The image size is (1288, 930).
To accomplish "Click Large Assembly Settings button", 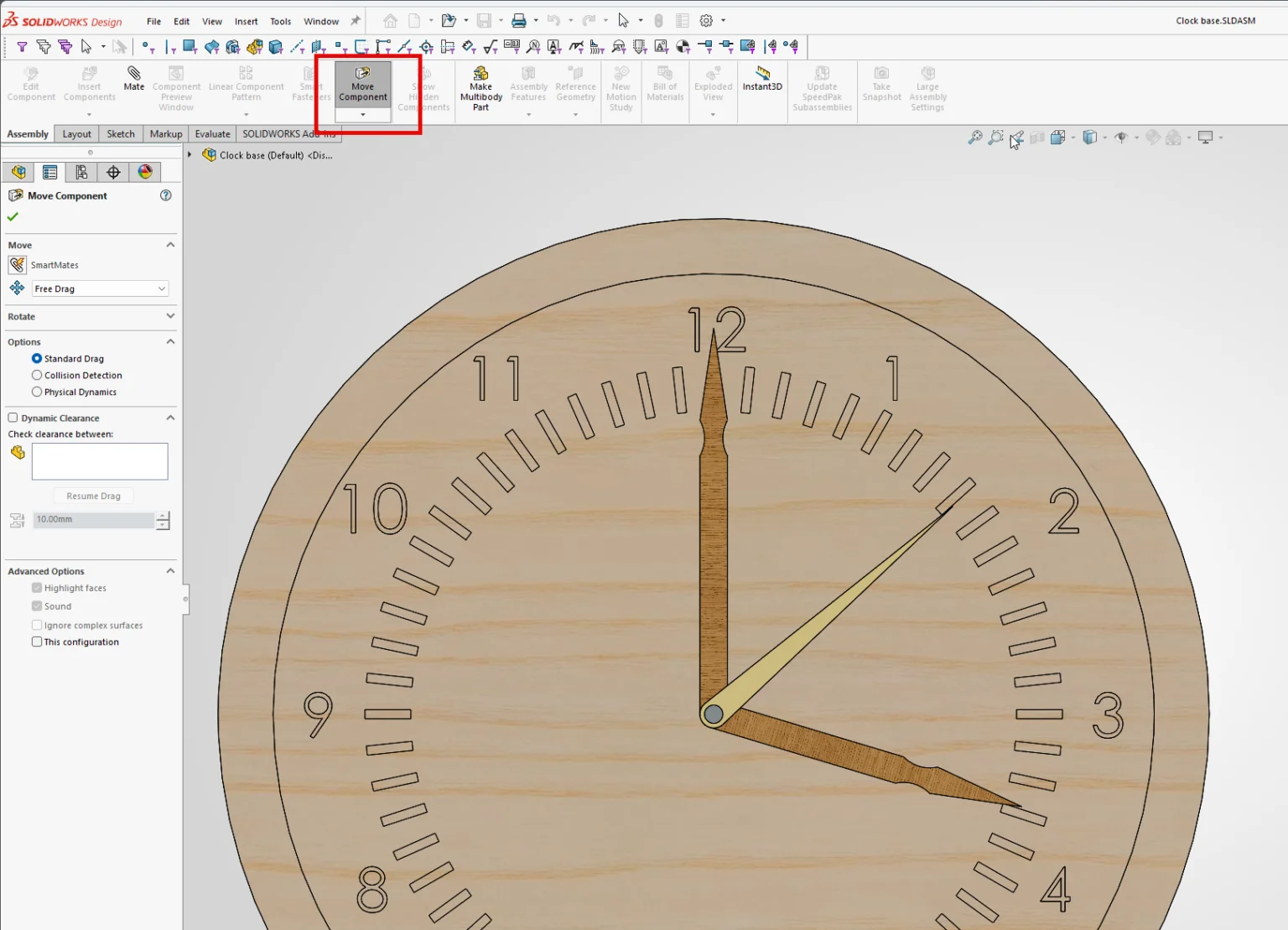I will click(927, 89).
